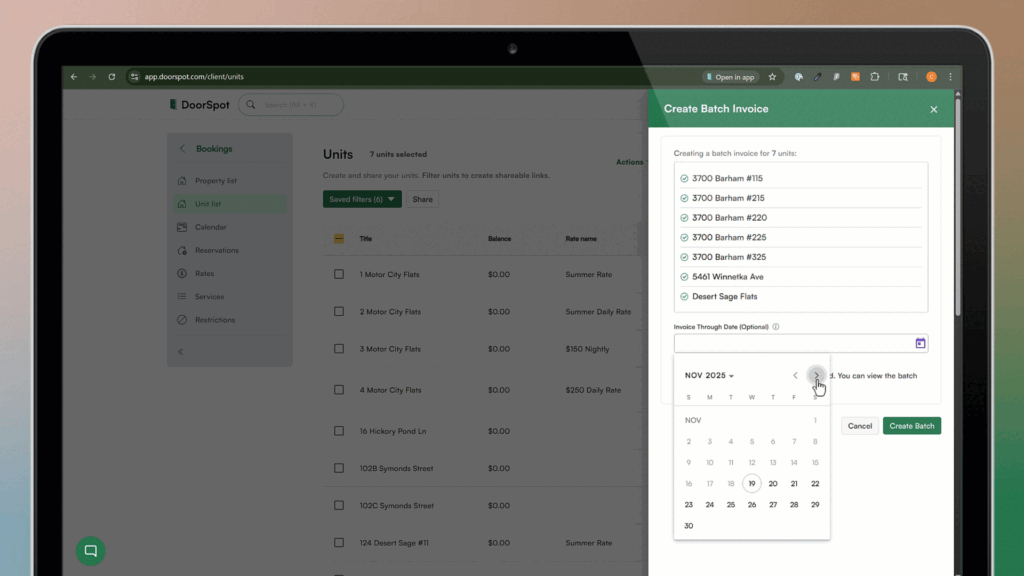Open Property list in the sidebar
The height and width of the screenshot is (576, 1024).
click(215, 181)
